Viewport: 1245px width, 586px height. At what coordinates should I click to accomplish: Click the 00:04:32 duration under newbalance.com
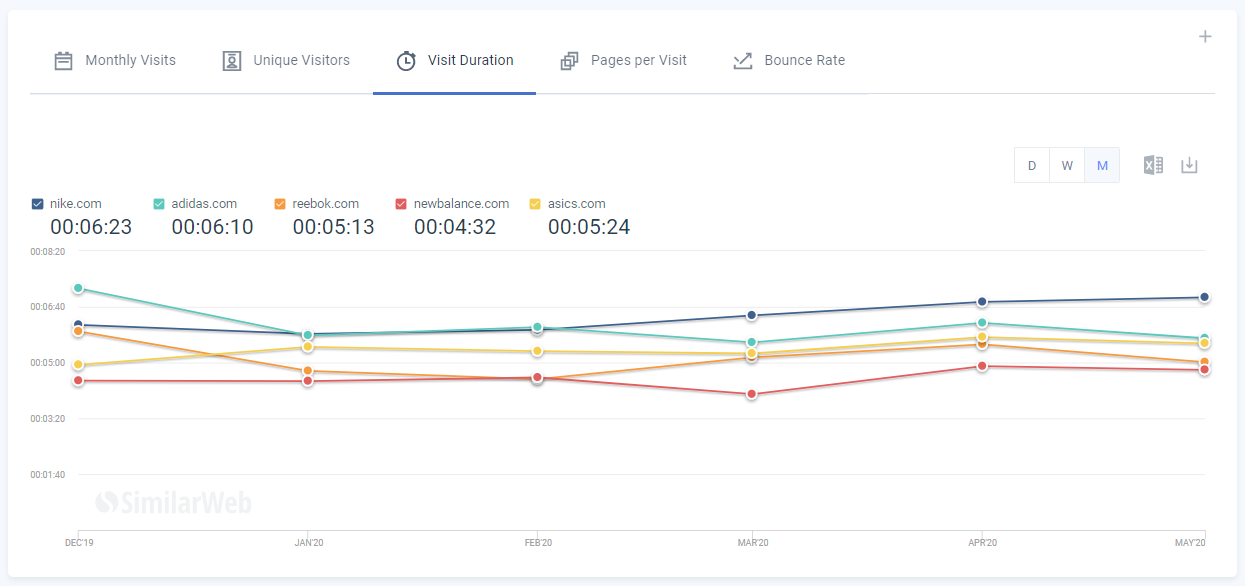click(x=455, y=227)
